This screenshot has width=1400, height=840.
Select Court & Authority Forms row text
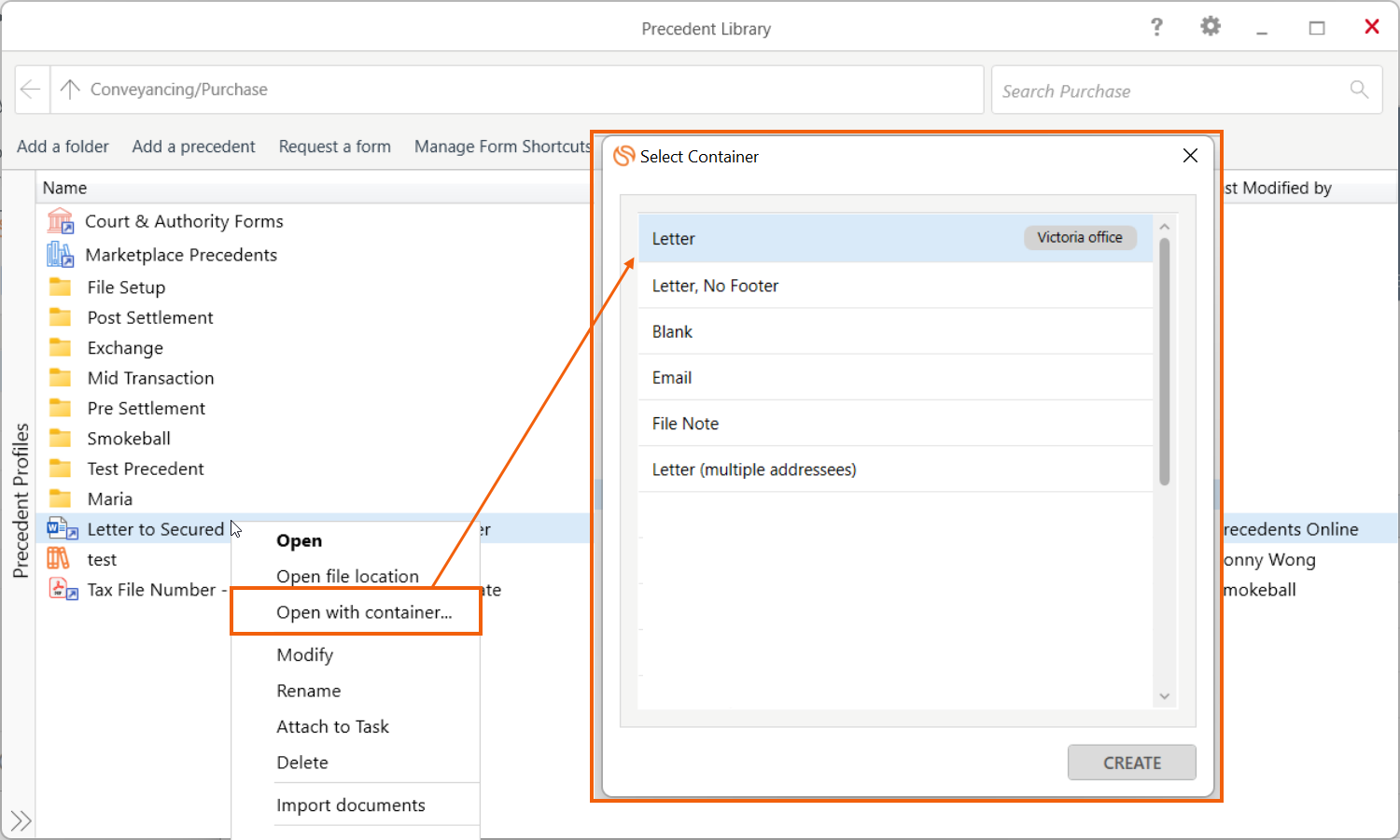[184, 221]
